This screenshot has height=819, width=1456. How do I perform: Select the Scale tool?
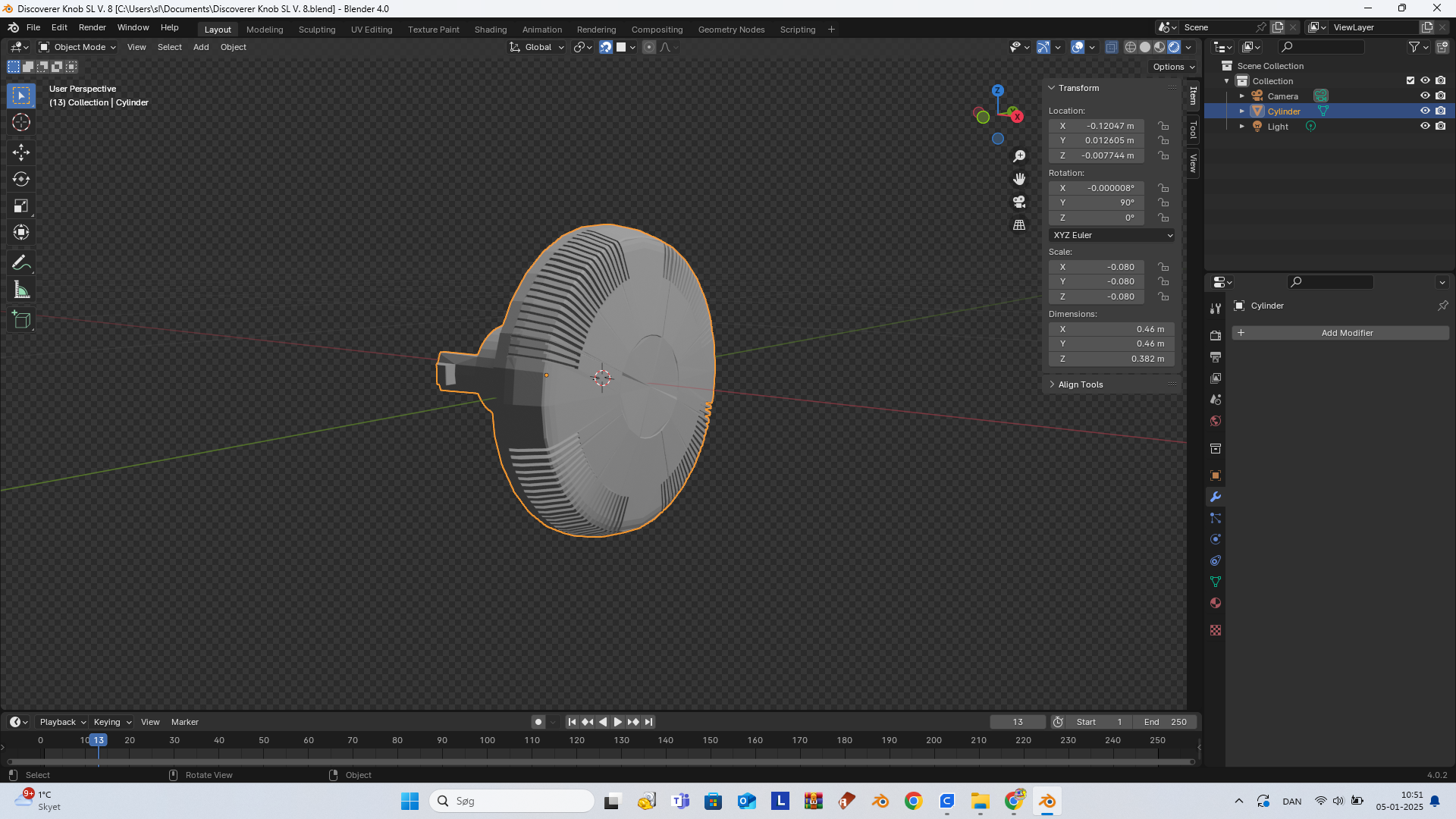pyautogui.click(x=21, y=206)
